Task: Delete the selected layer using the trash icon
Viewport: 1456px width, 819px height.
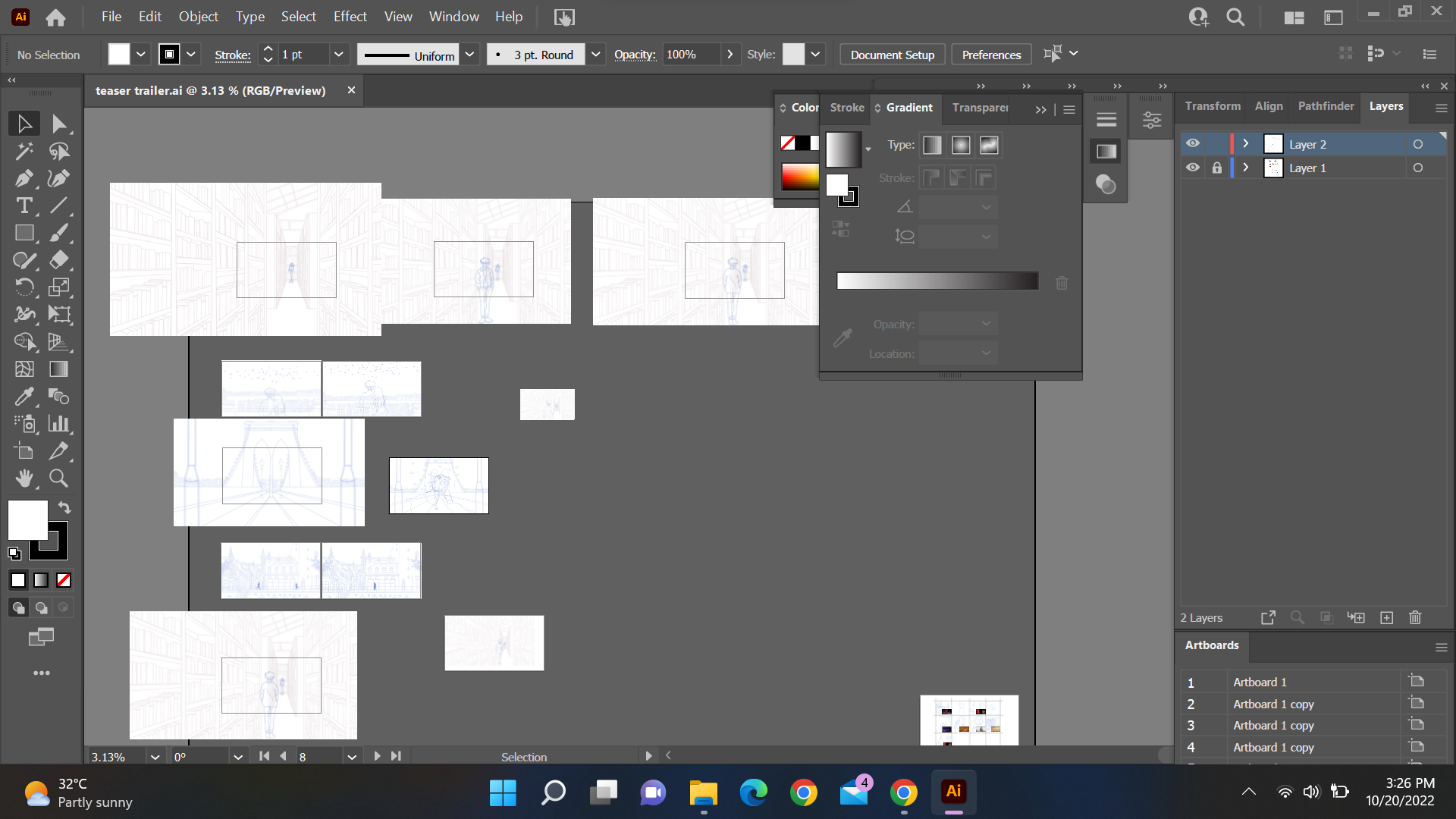Action: tap(1415, 618)
